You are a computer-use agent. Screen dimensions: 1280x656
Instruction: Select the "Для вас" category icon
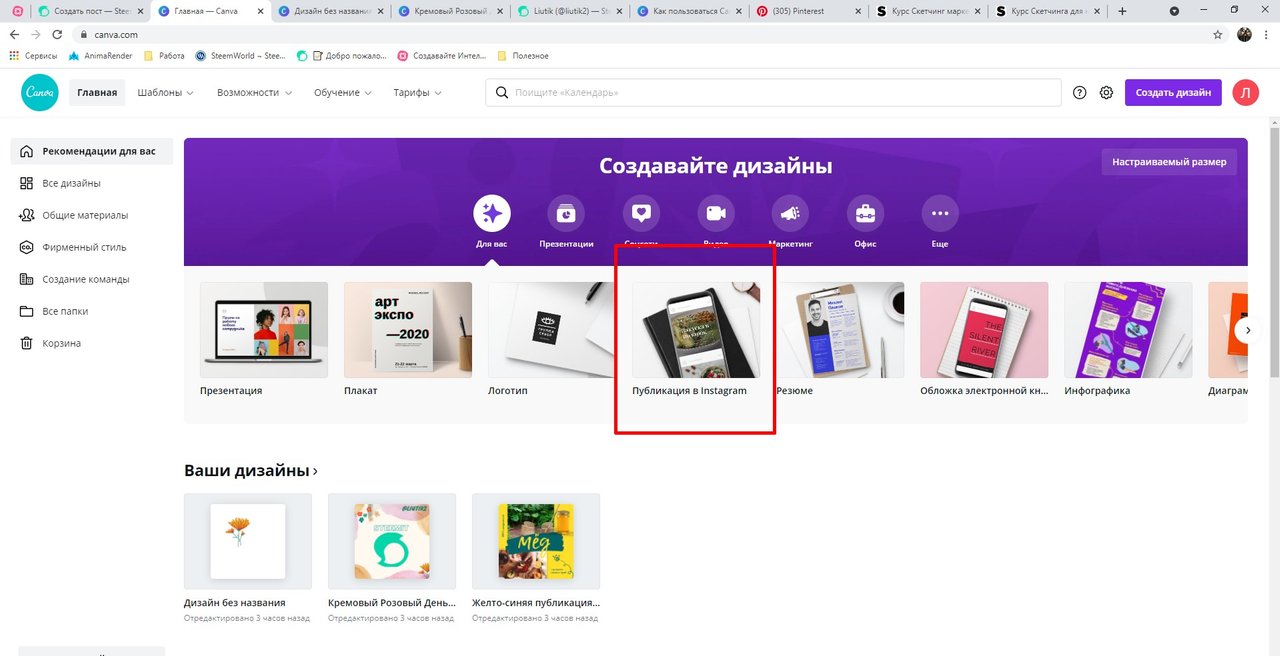point(491,213)
